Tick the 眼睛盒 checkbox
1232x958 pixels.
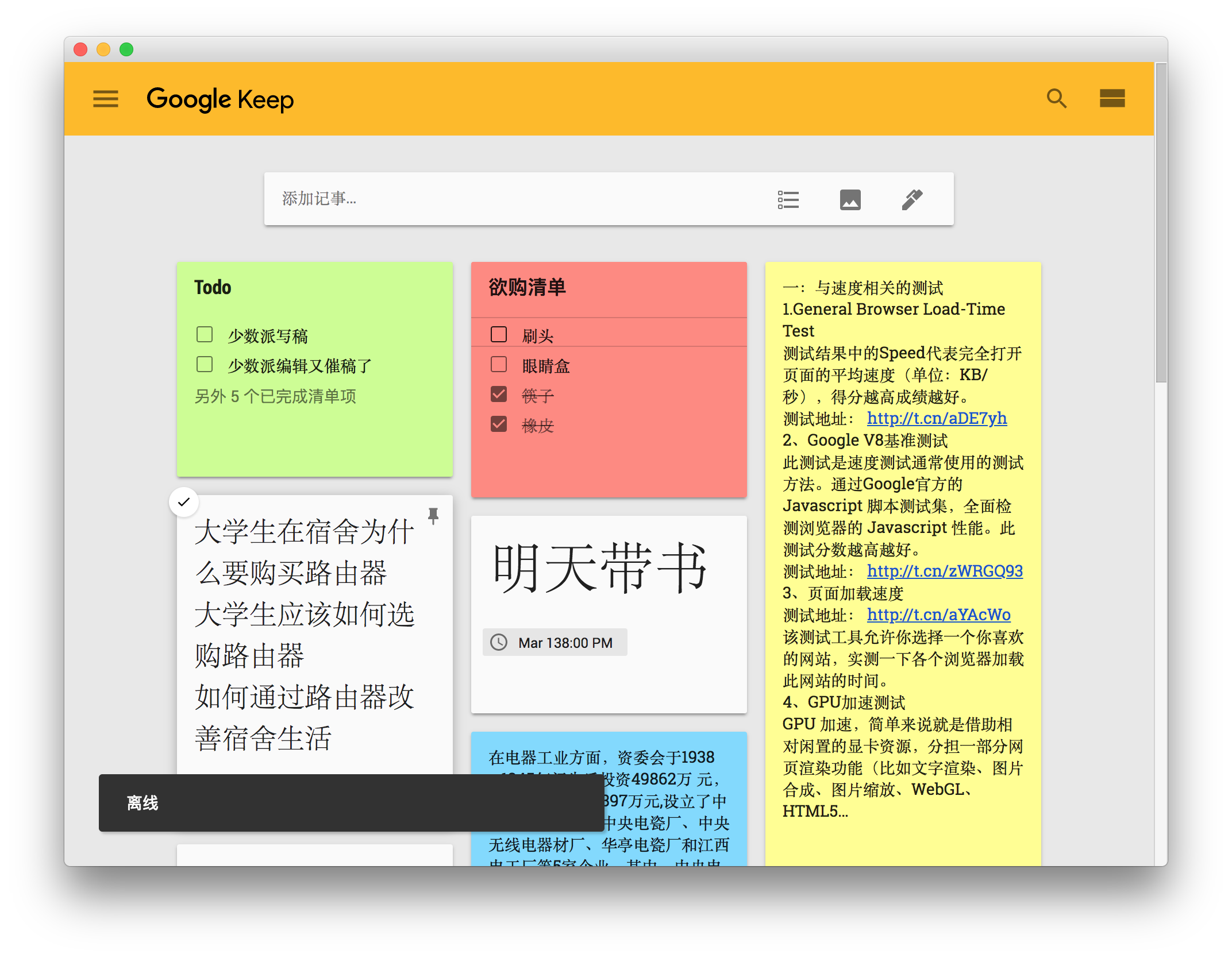tap(499, 364)
